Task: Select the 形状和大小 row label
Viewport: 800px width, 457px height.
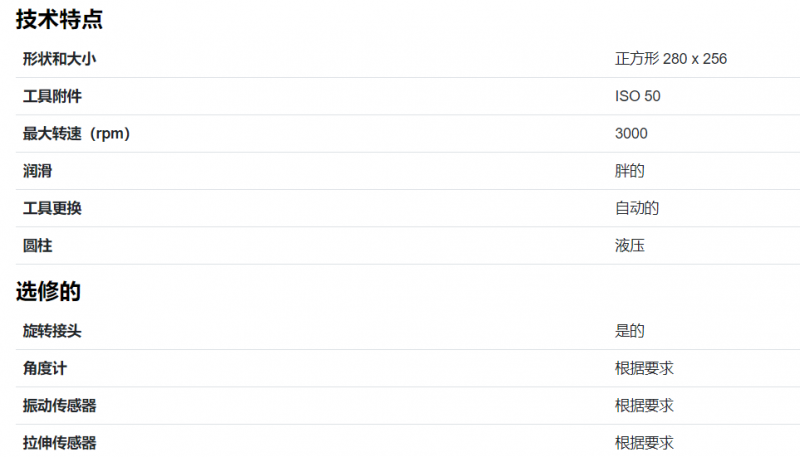Action: click(x=59, y=59)
